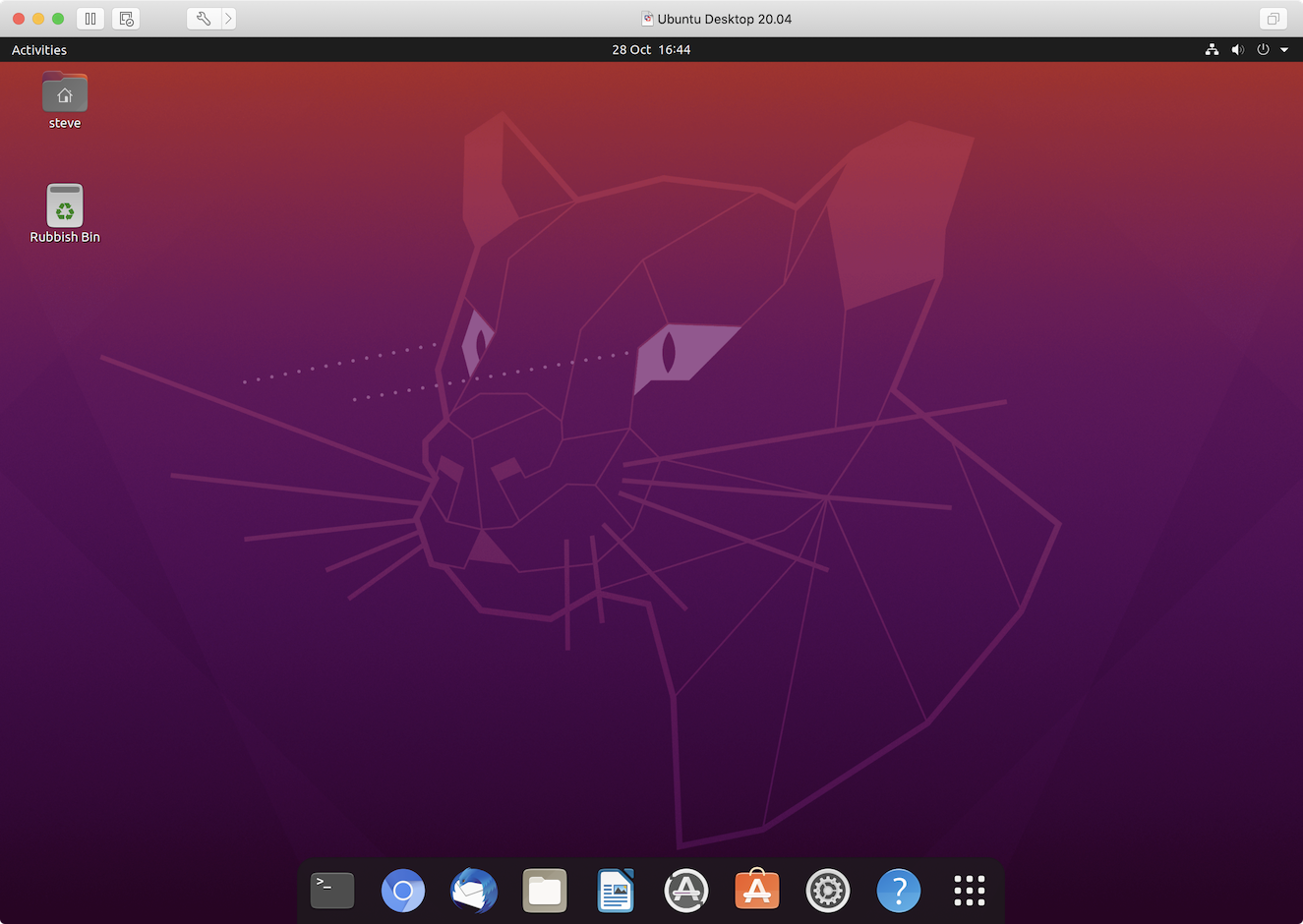Select the Rubbish Bin desktop icon

[x=65, y=205]
